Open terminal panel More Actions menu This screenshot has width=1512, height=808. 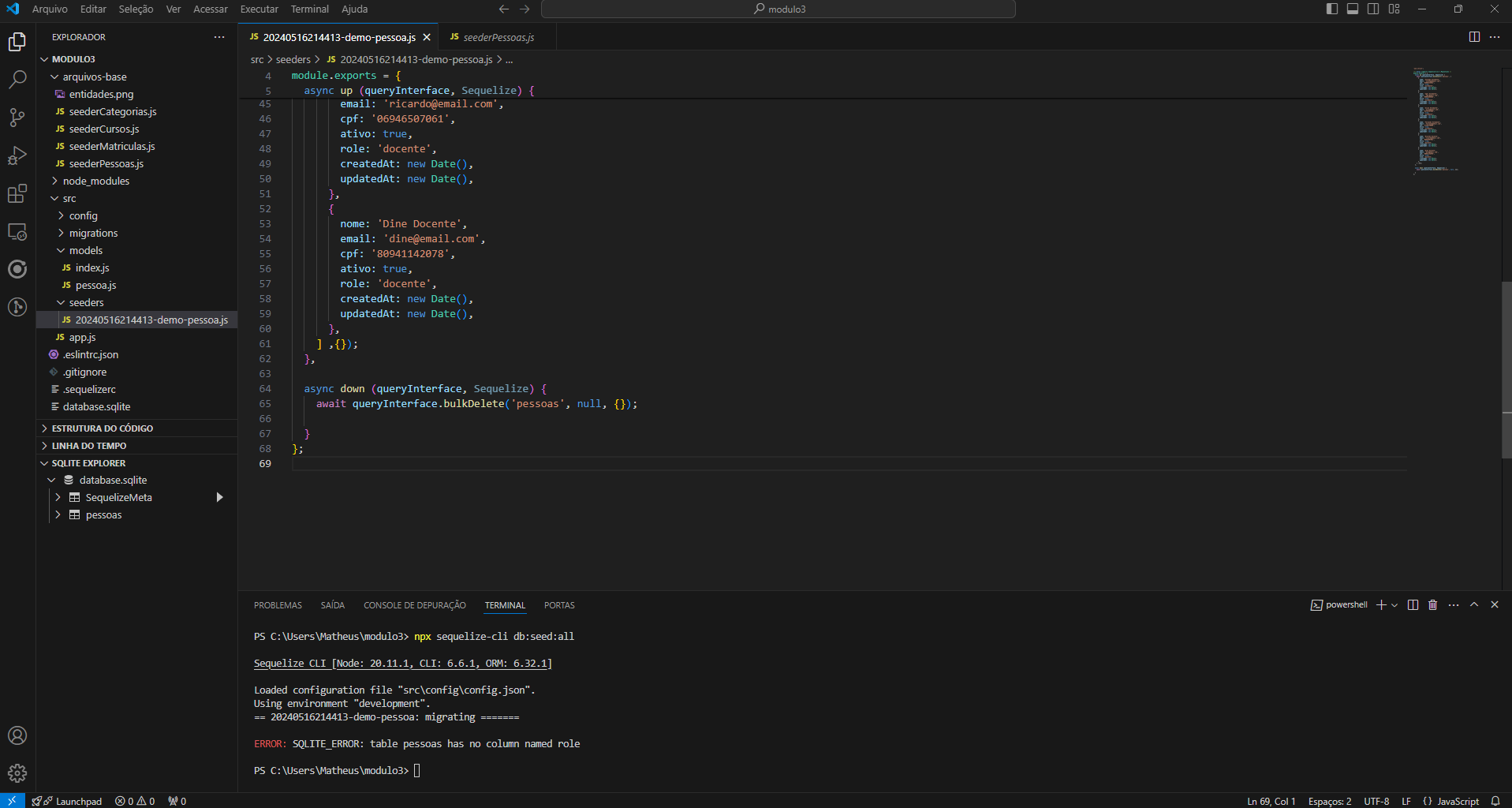[1454, 605]
